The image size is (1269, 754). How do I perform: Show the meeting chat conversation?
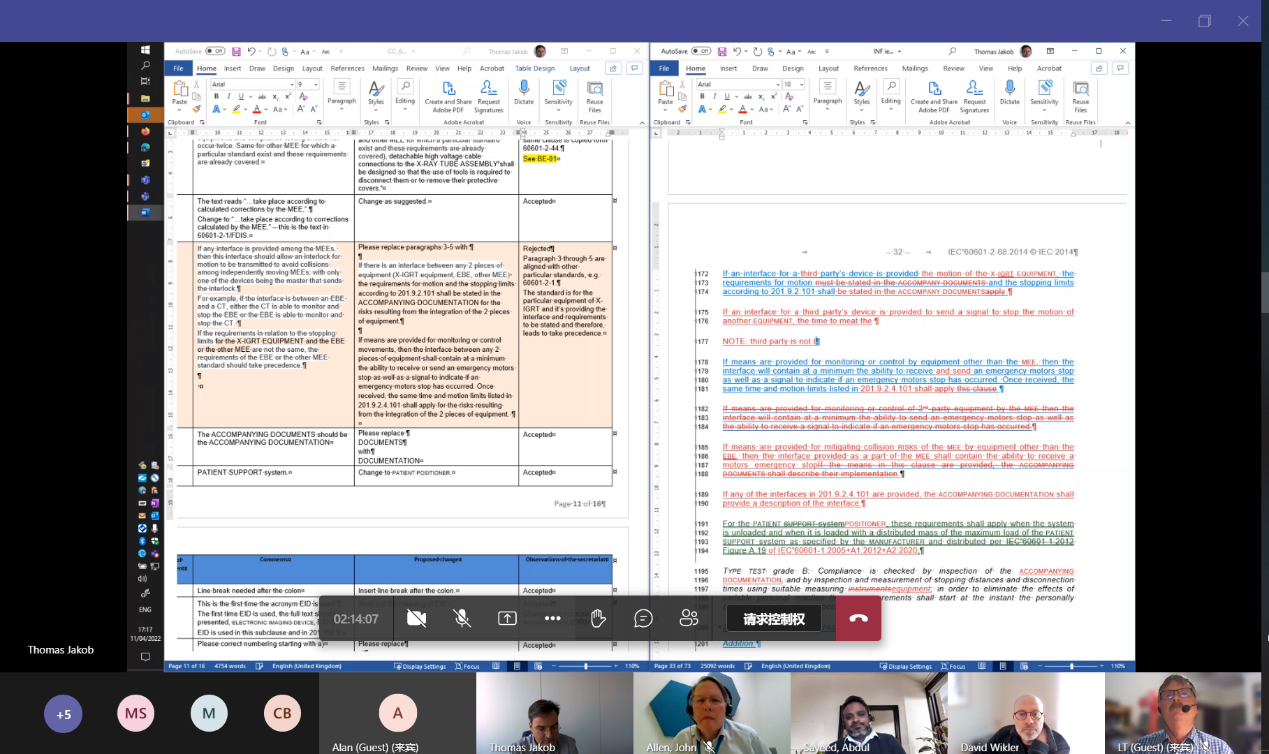[643, 618]
